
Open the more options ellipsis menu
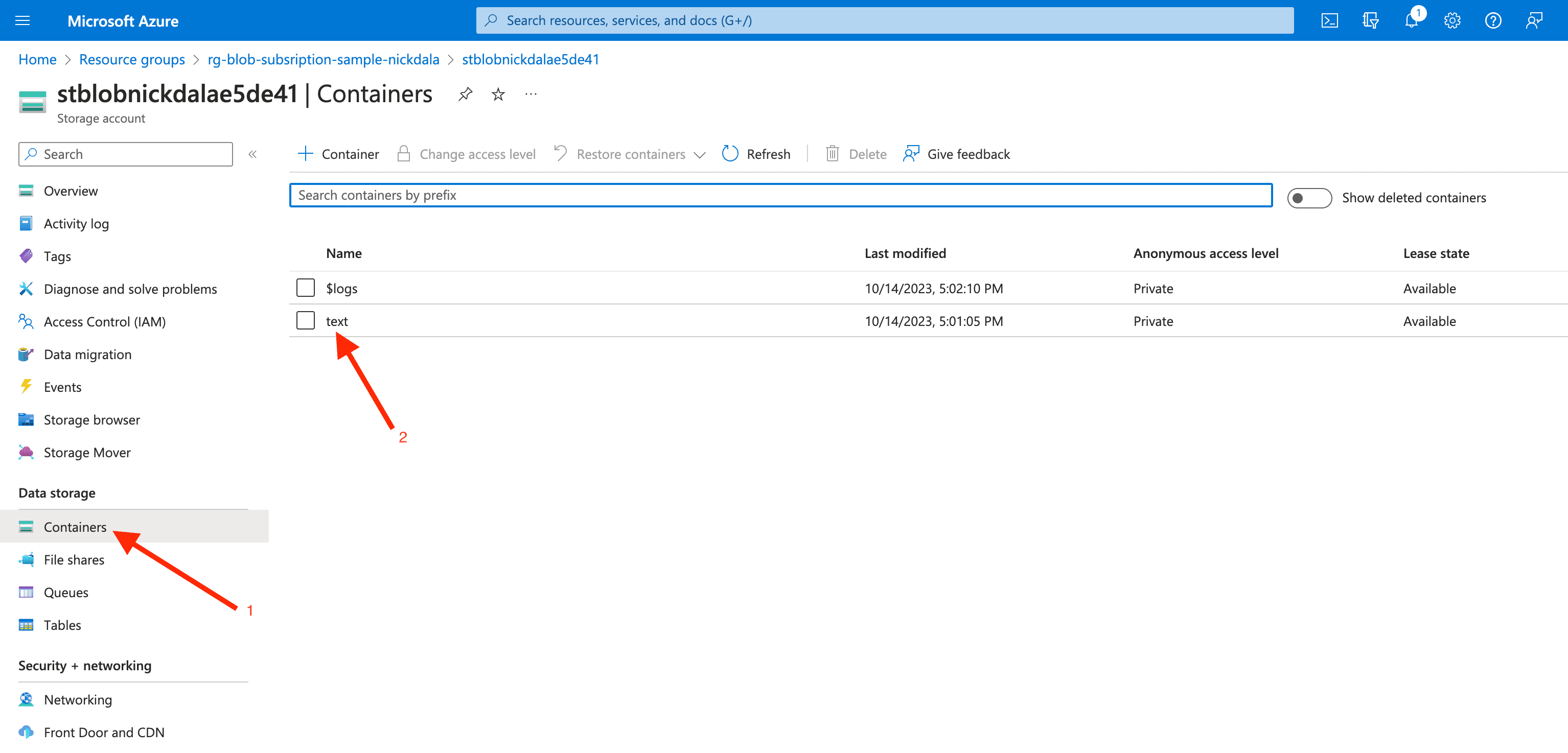pos(531,95)
